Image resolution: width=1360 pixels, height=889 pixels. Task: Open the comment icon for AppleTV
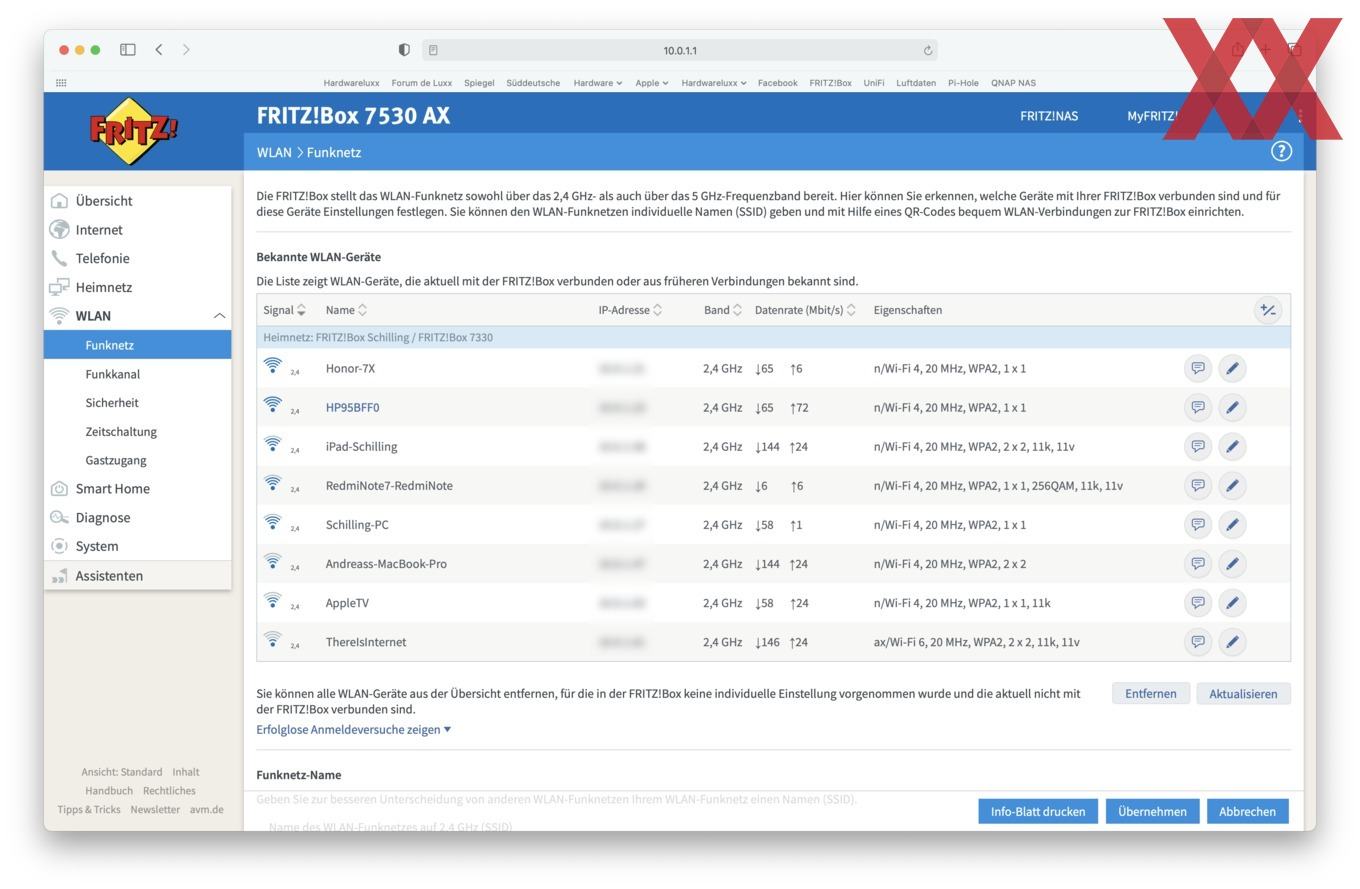pos(1197,602)
